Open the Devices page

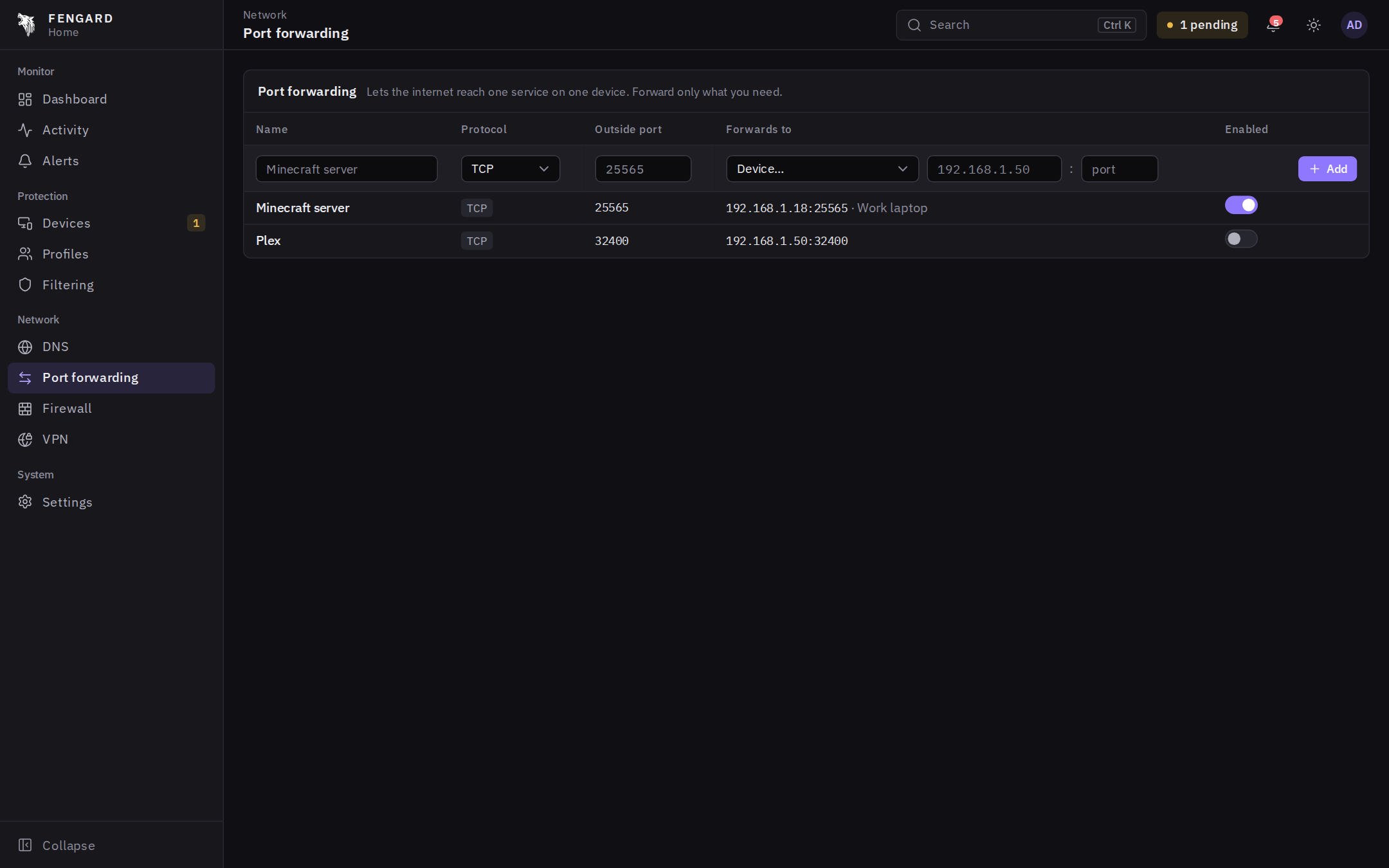pos(111,223)
